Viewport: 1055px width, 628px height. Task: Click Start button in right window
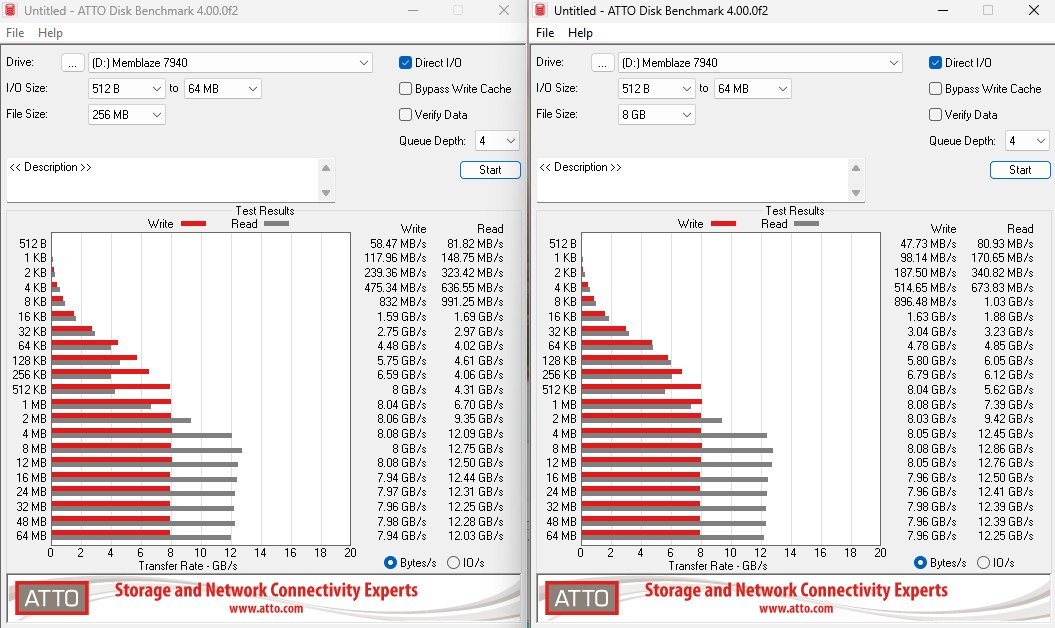coord(1020,170)
